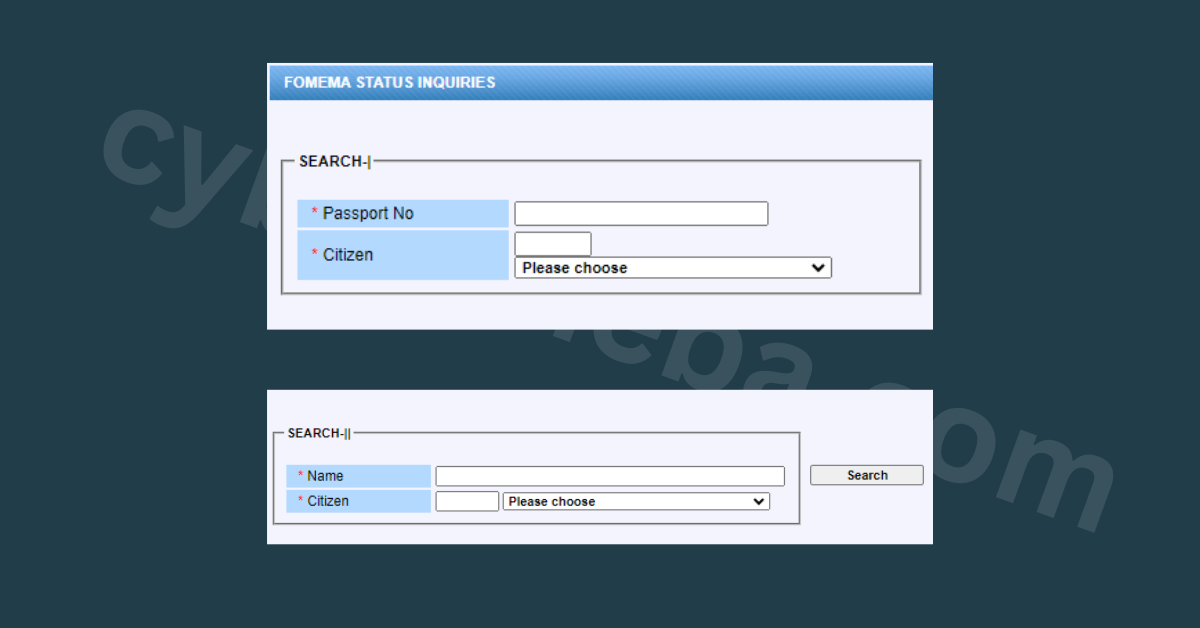Focus the small citizen code box in SEARCH-I
Viewport: 1200px width, 628px height.
tap(552, 244)
